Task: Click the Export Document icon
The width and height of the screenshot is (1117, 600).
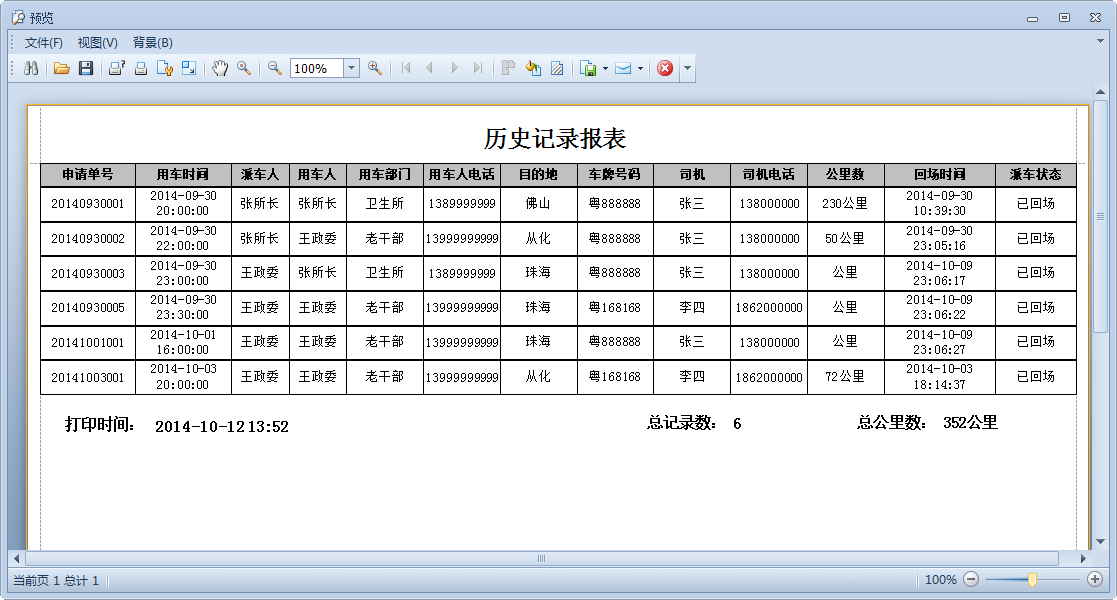Action: 588,68
